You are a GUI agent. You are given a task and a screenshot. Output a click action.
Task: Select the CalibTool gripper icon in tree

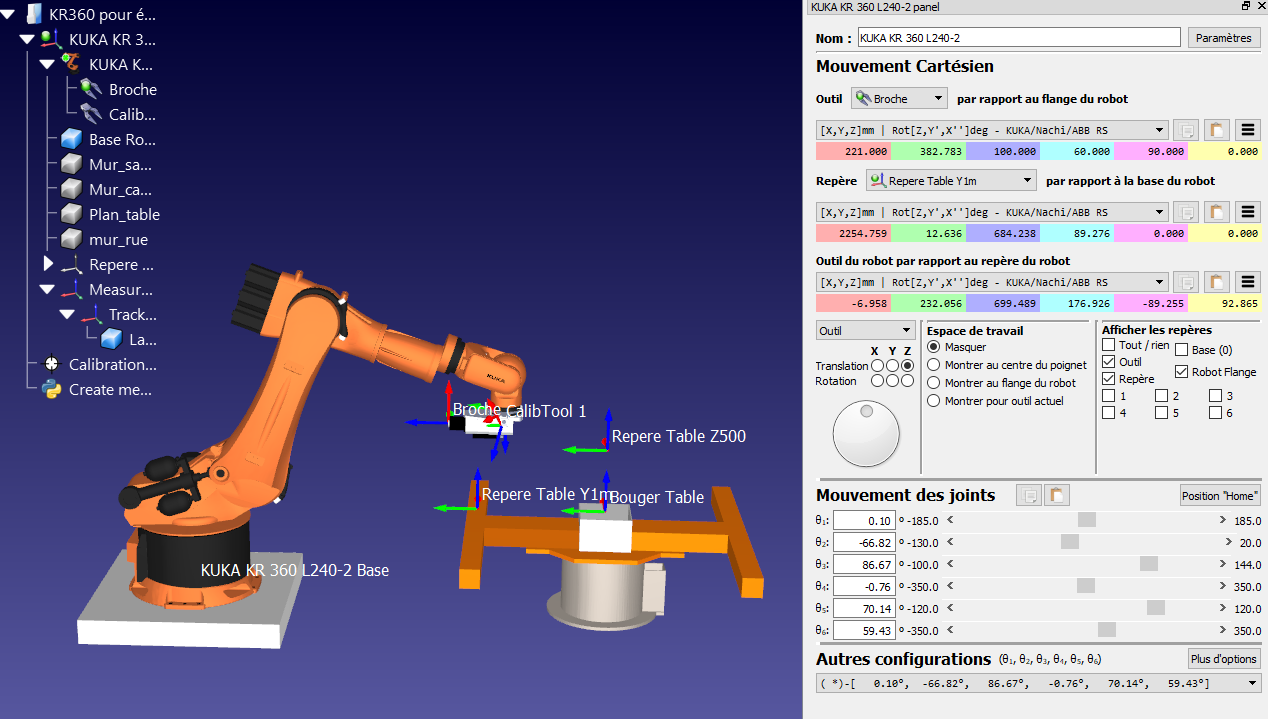(x=92, y=114)
